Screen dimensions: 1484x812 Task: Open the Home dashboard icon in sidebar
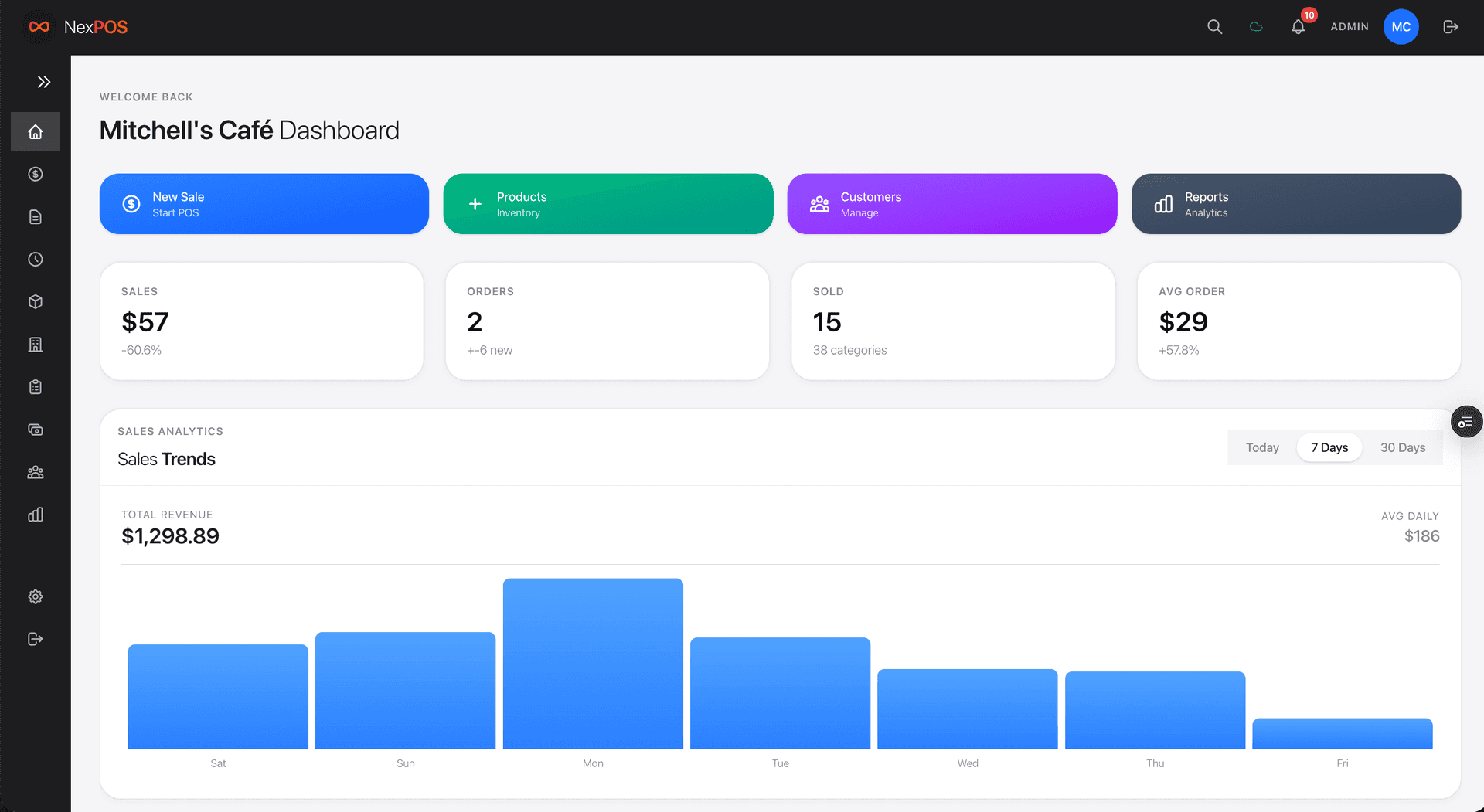pyautogui.click(x=35, y=131)
